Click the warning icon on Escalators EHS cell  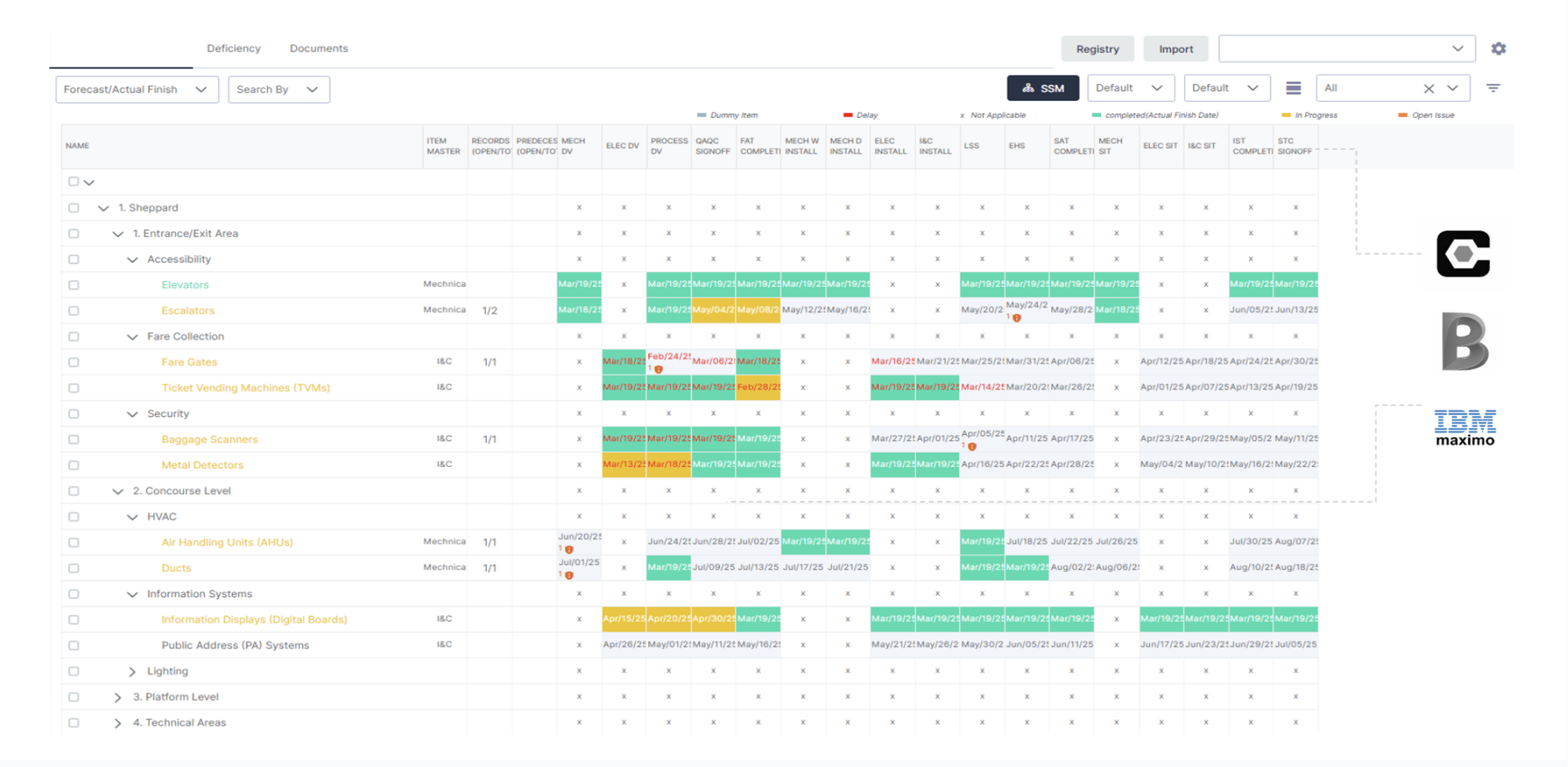[x=1016, y=318]
